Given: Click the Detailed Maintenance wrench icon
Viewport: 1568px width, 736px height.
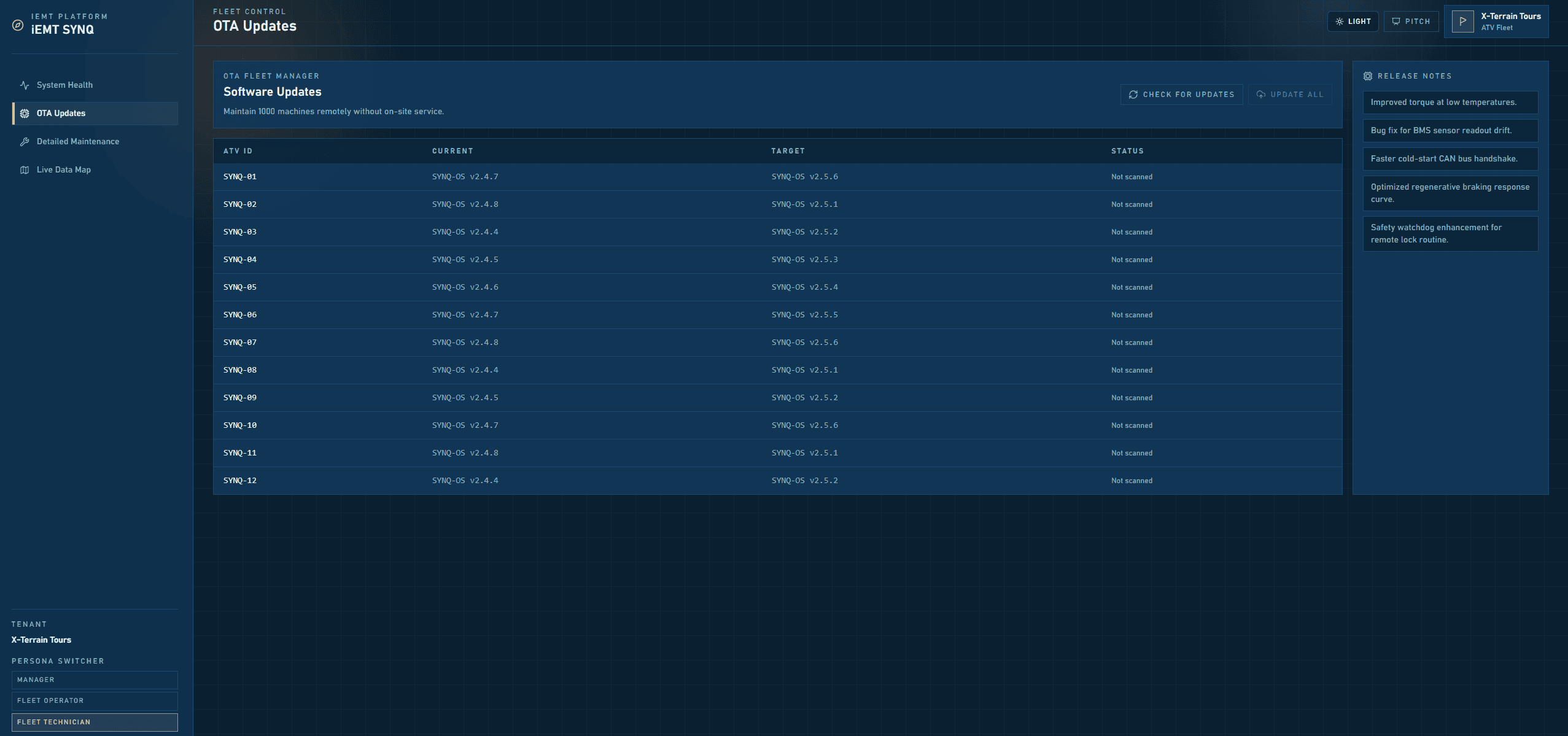Looking at the screenshot, I should 25,142.
